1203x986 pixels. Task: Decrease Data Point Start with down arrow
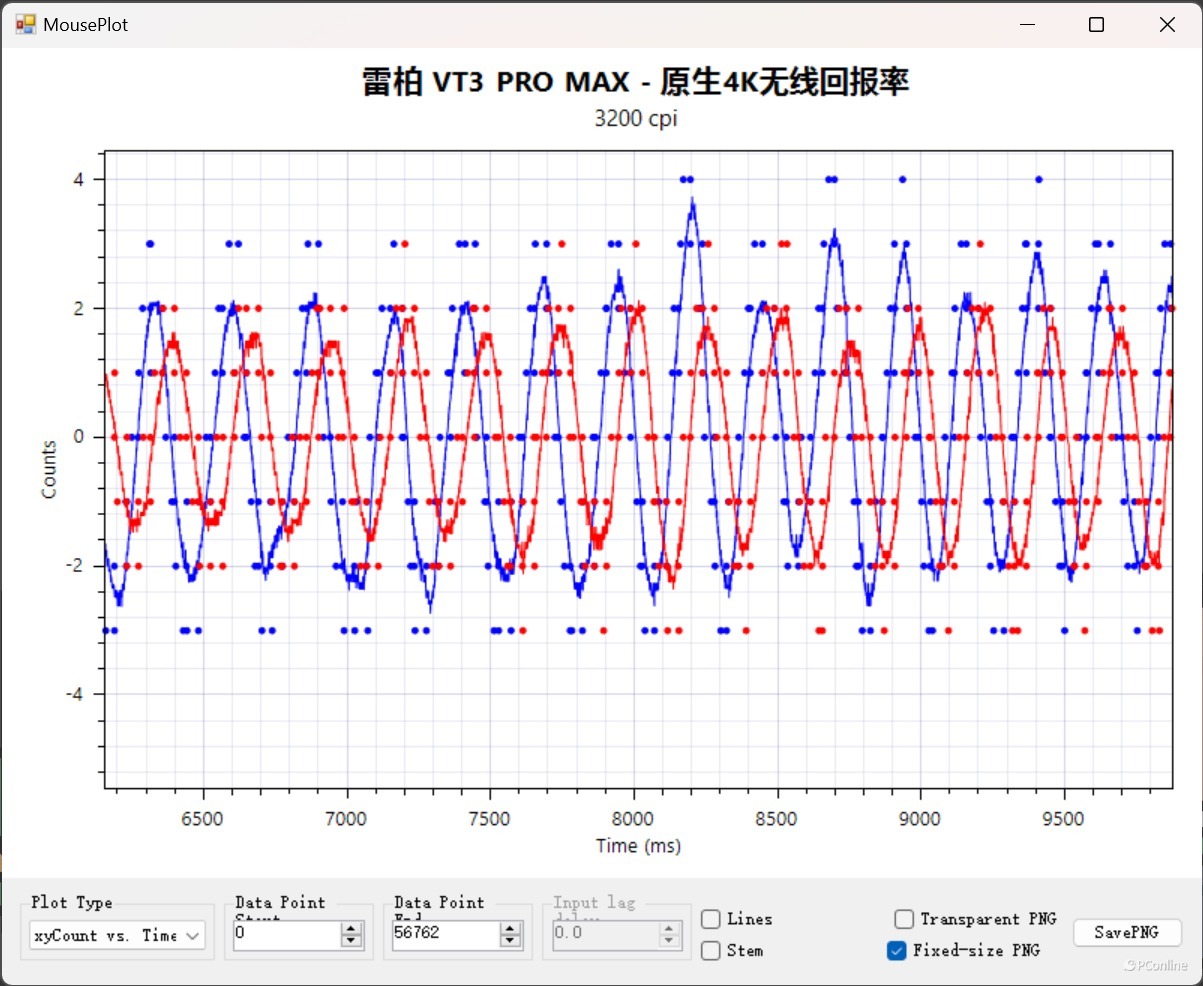click(351, 942)
